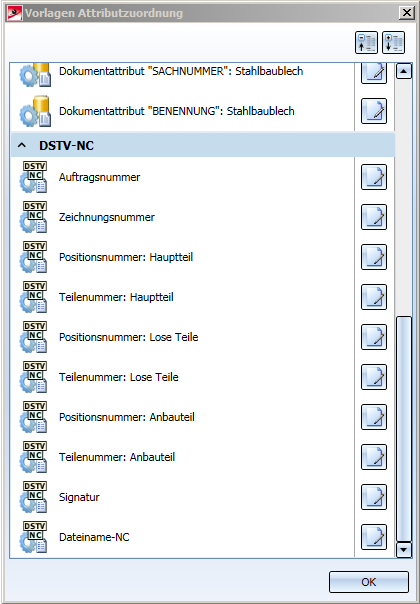420x604 pixels.
Task: Click the scrollbar up arrow
Action: (x=403, y=71)
